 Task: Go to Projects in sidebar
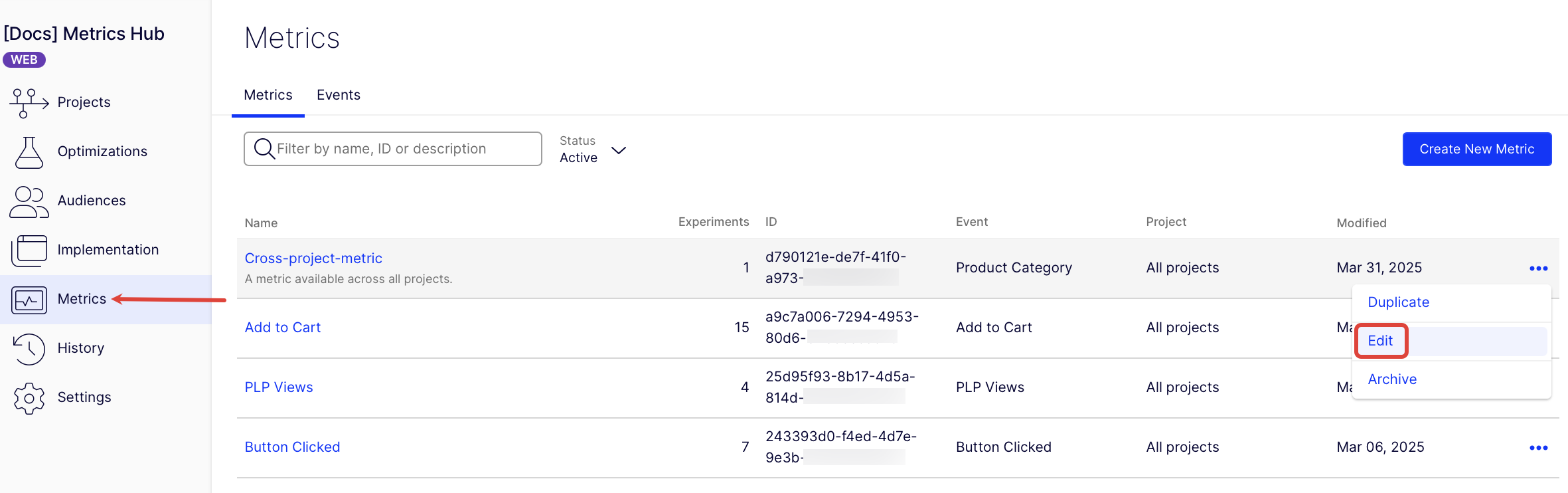[84, 102]
